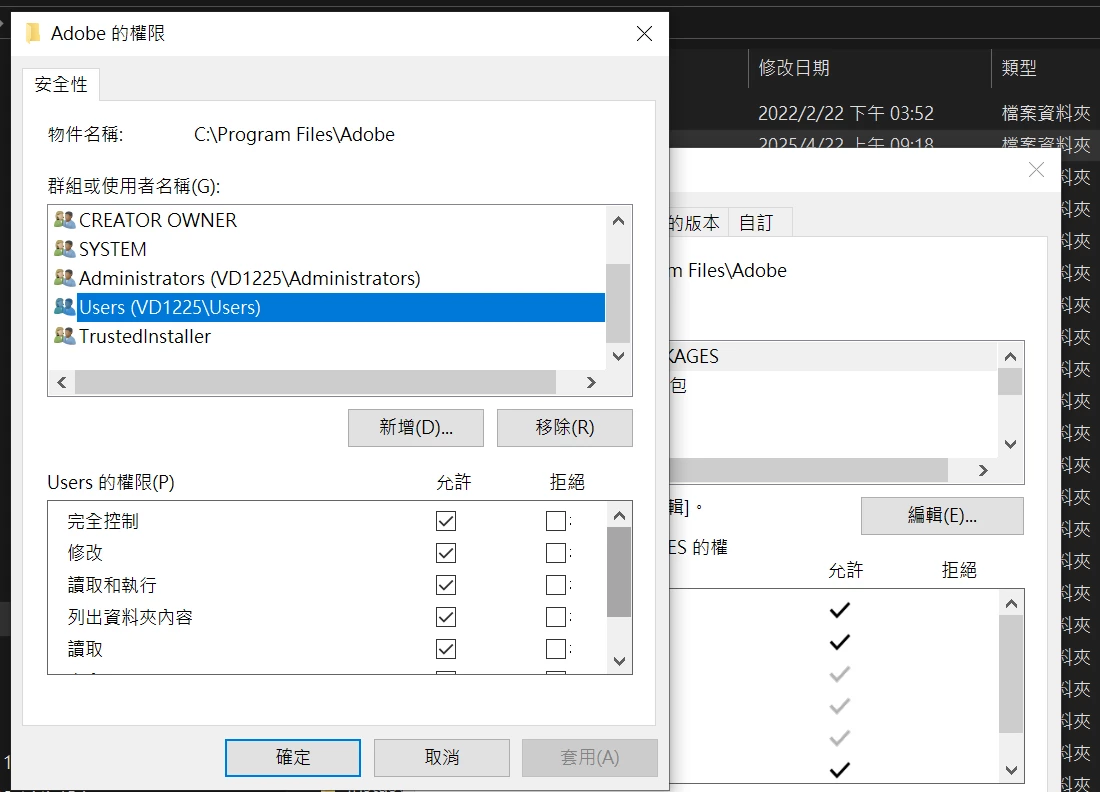This screenshot has width=1100, height=792.
Task: Click the SYSTEM group icon
Action: (65, 248)
